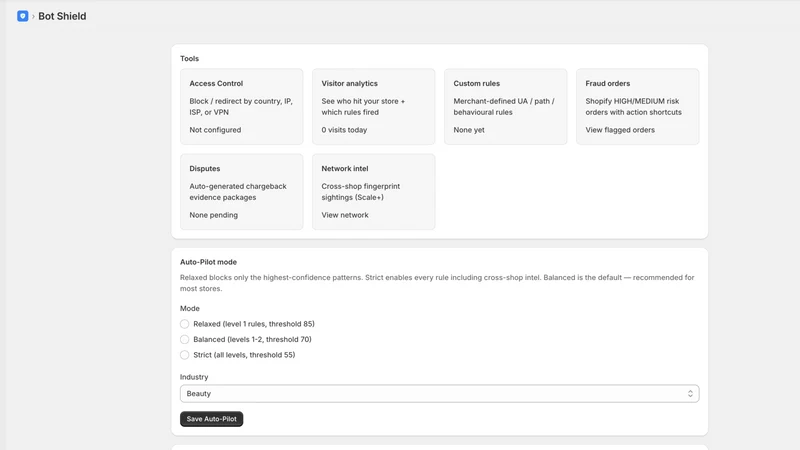Viewport: 800px width, 450px height.
Task: Click 'None yet' status text
Action: [469, 130]
